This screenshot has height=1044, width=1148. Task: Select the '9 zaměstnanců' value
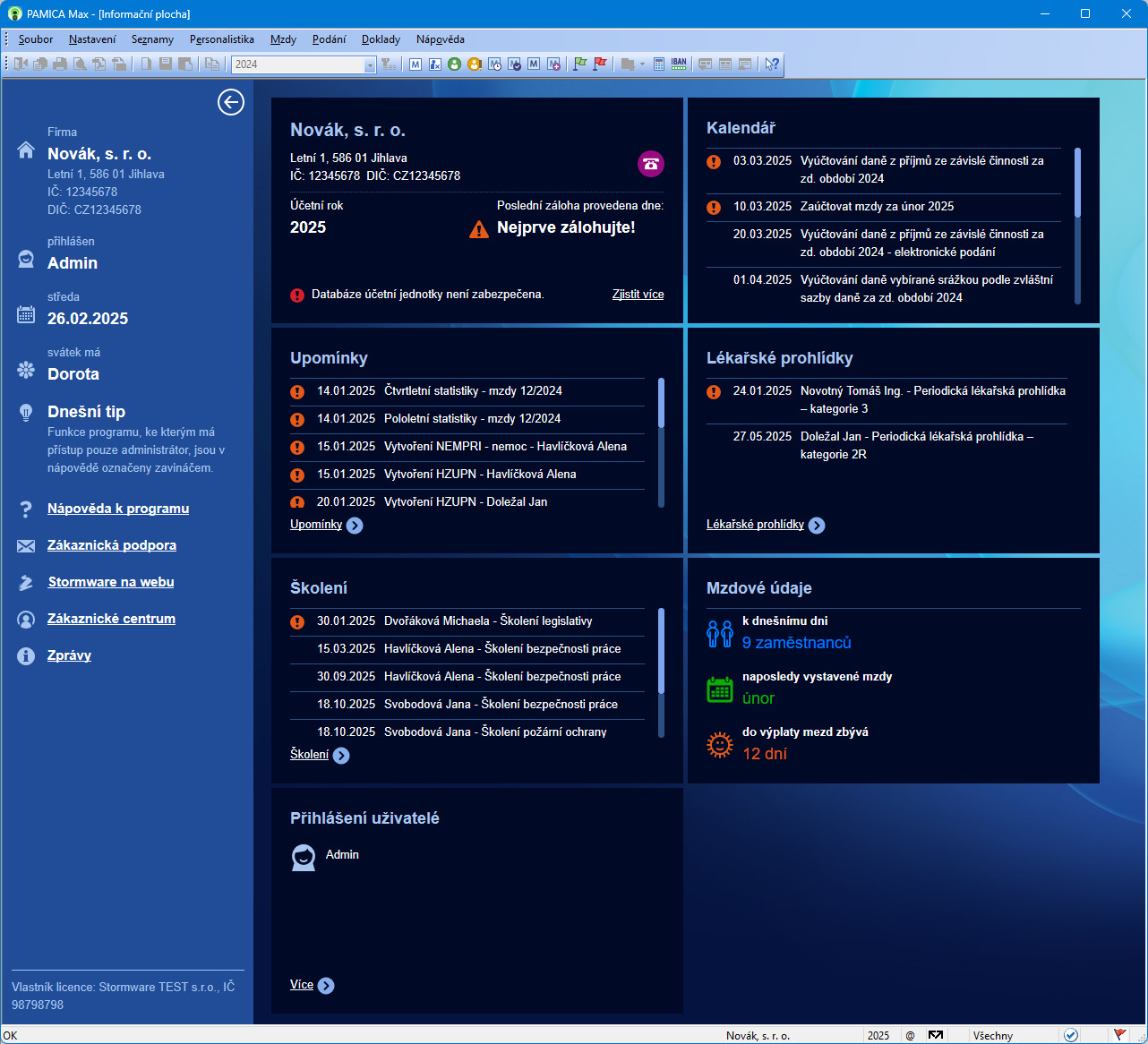click(x=797, y=643)
